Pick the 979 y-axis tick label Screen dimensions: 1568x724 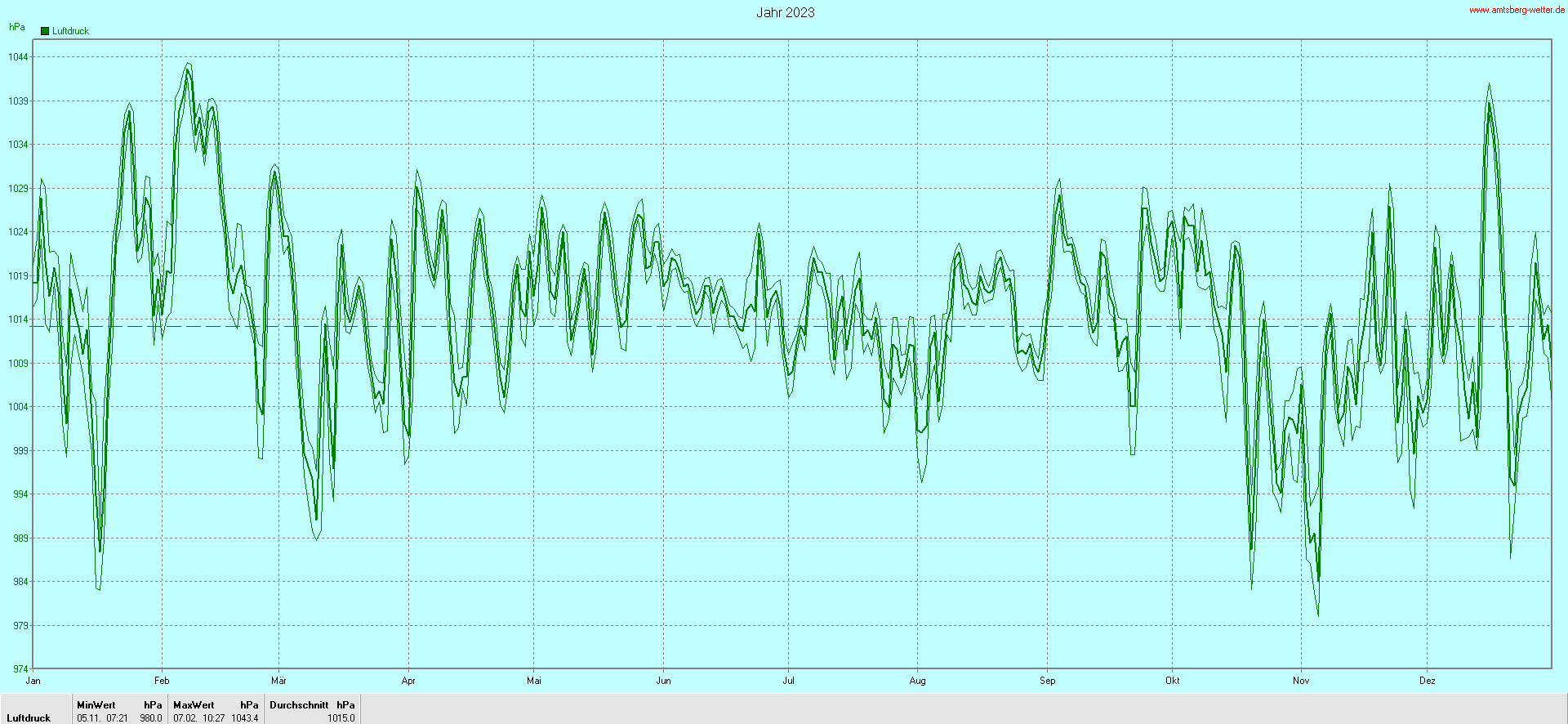click(20, 626)
